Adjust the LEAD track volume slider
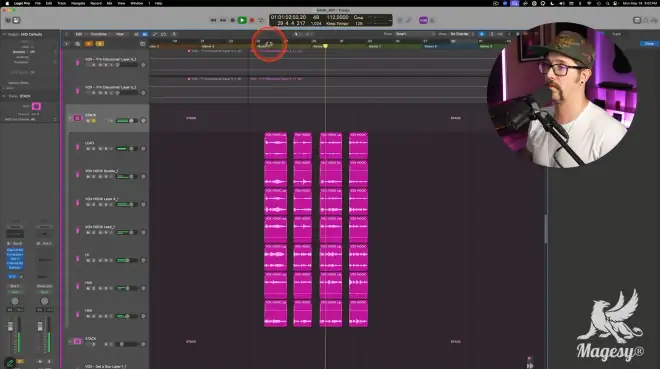The height and width of the screenshot is (369, 660). click(127, 149)
